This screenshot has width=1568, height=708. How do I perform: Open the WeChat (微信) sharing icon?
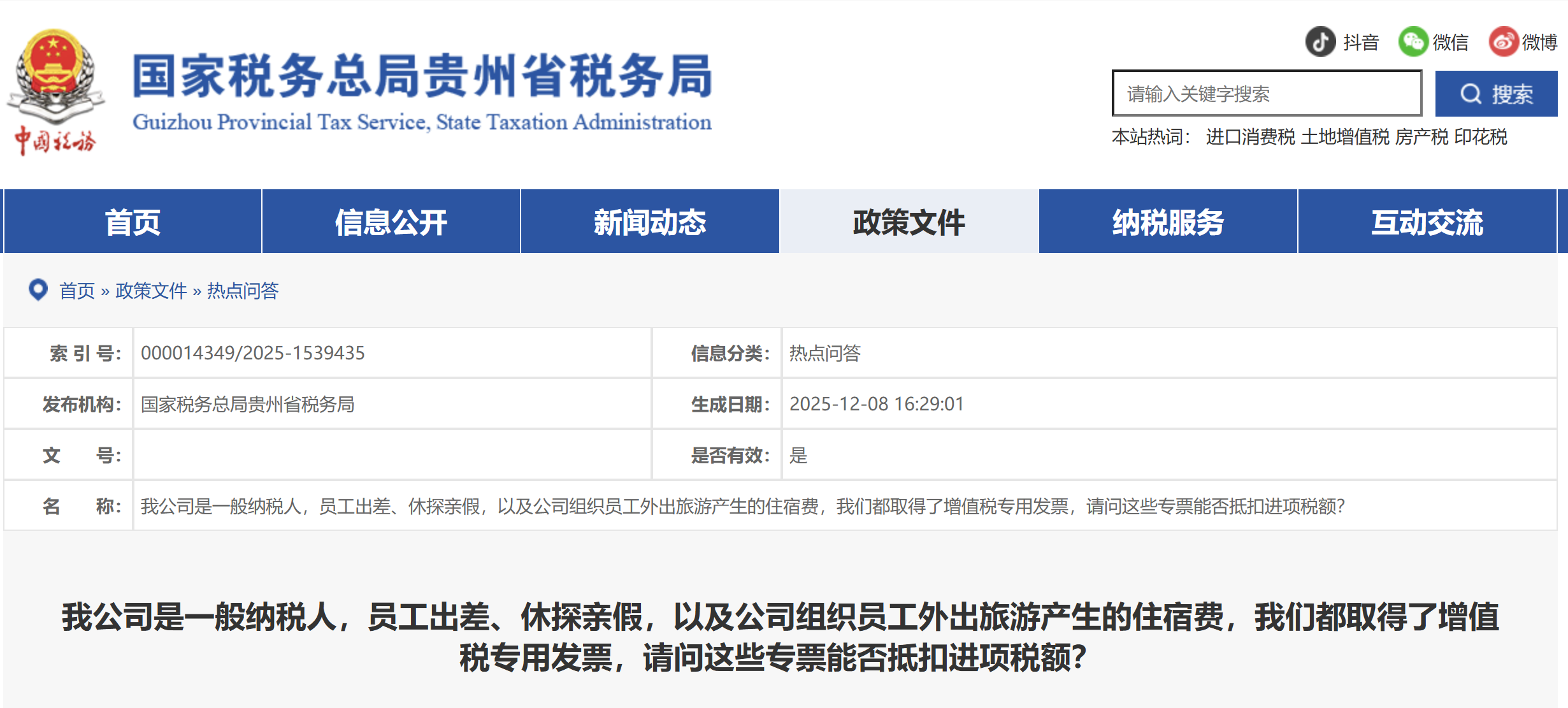[x=1414, y=41]
